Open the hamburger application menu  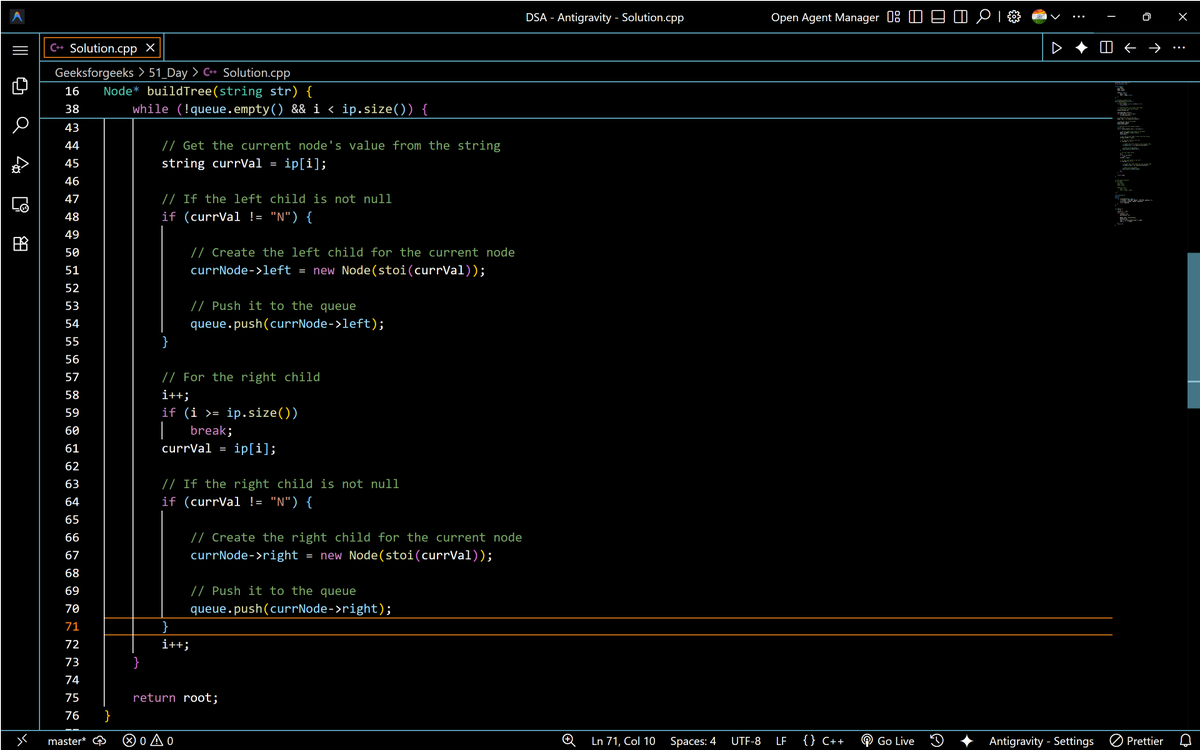click(x=20, y=51)
